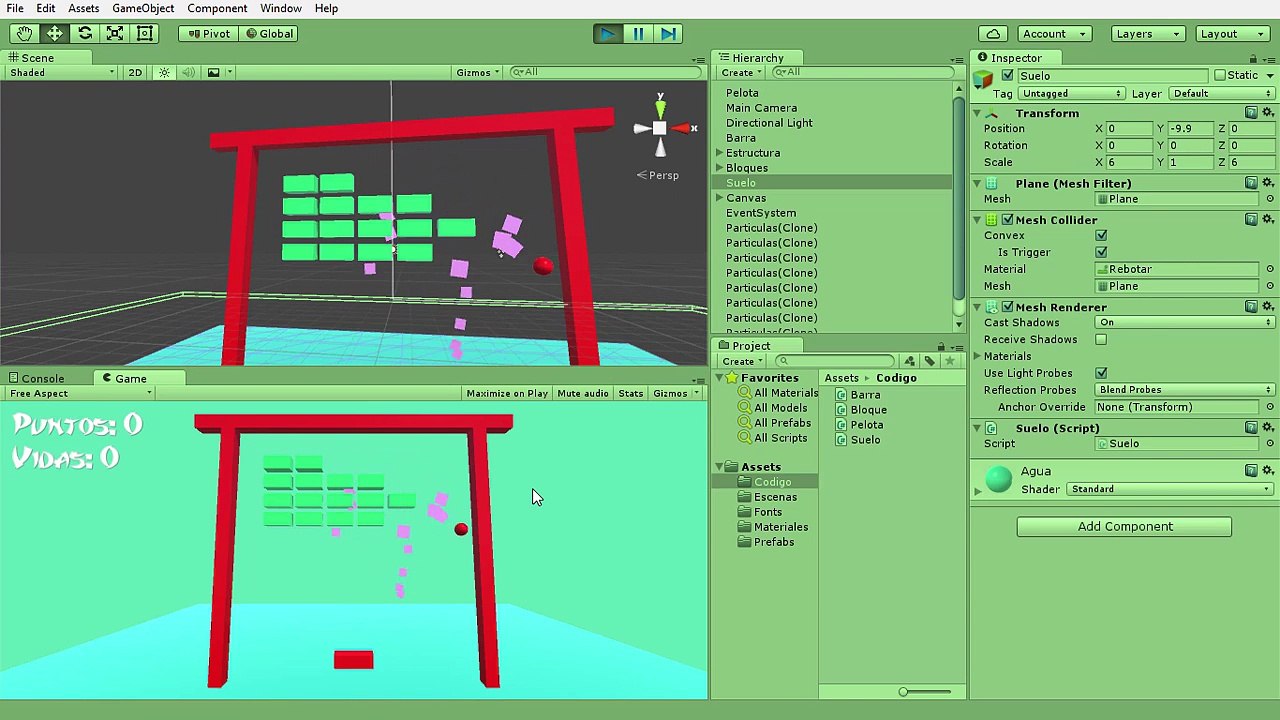Open the Stats overlay button
This screenshot has width=1280, height=720.
[631, 394]
